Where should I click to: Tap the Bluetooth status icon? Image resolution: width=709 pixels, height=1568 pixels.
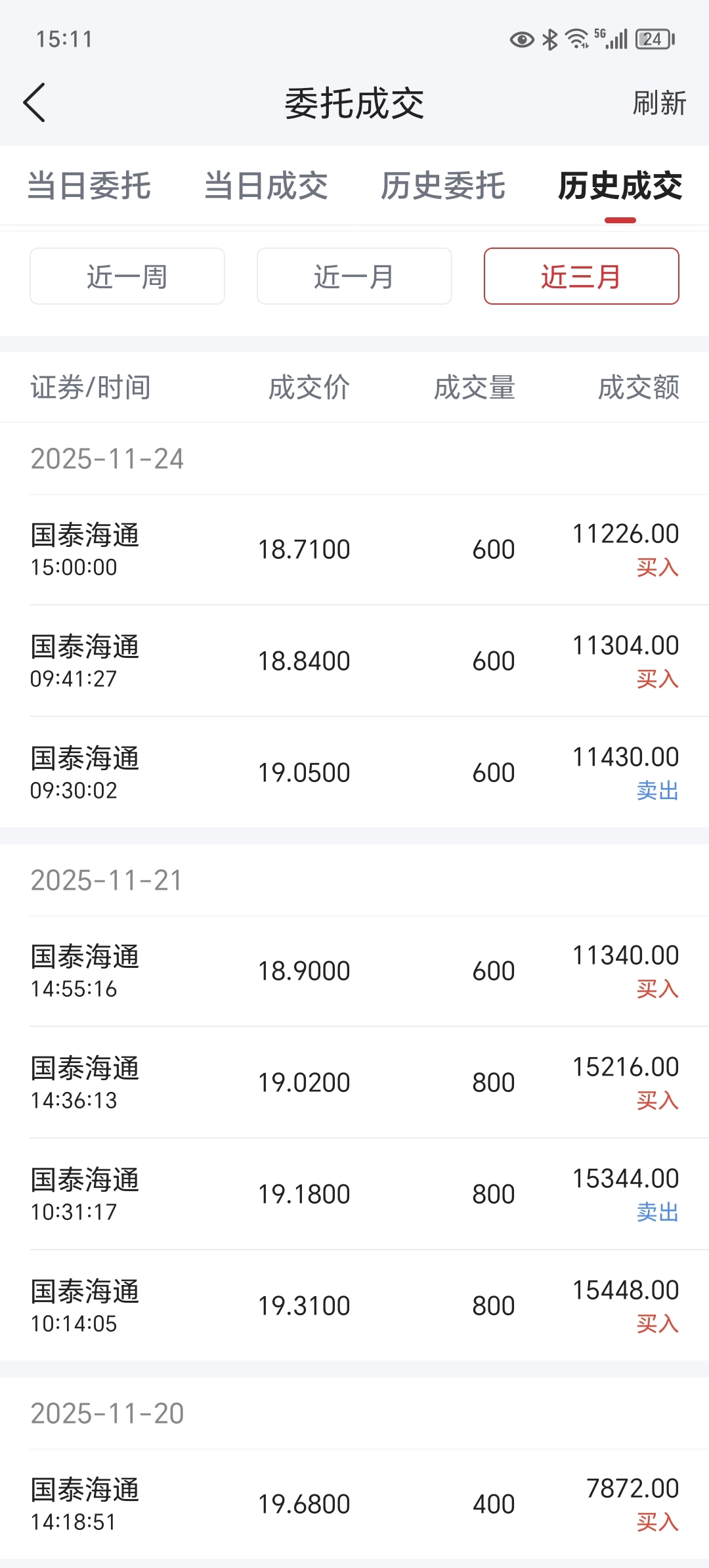[x=550, y=39]
